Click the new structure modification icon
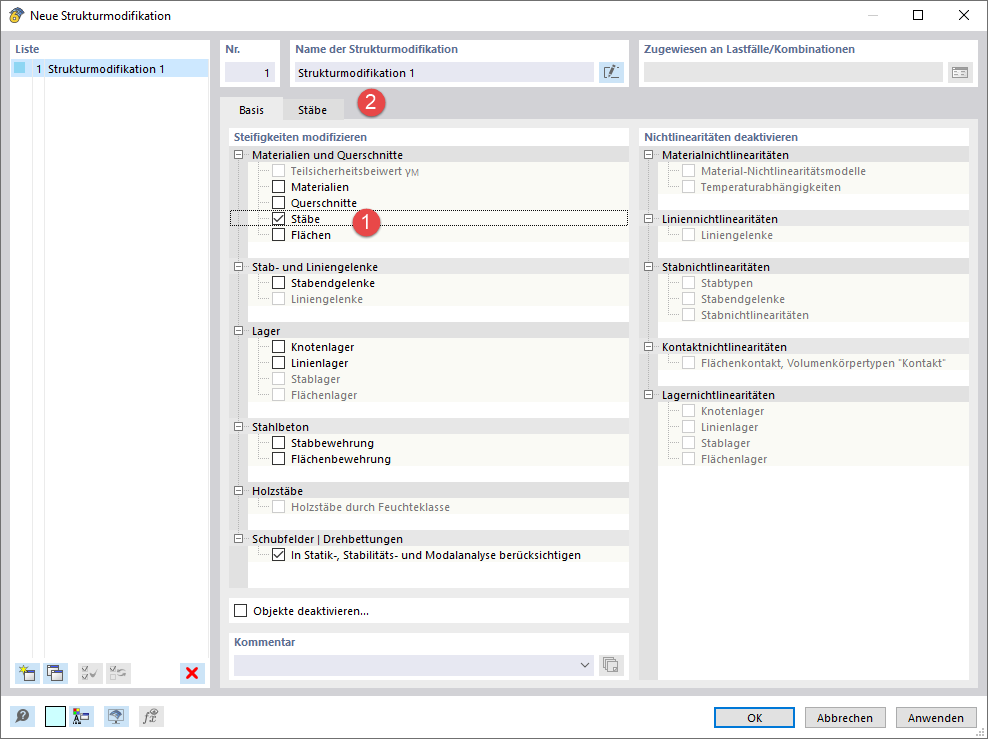 click(27, 673)
